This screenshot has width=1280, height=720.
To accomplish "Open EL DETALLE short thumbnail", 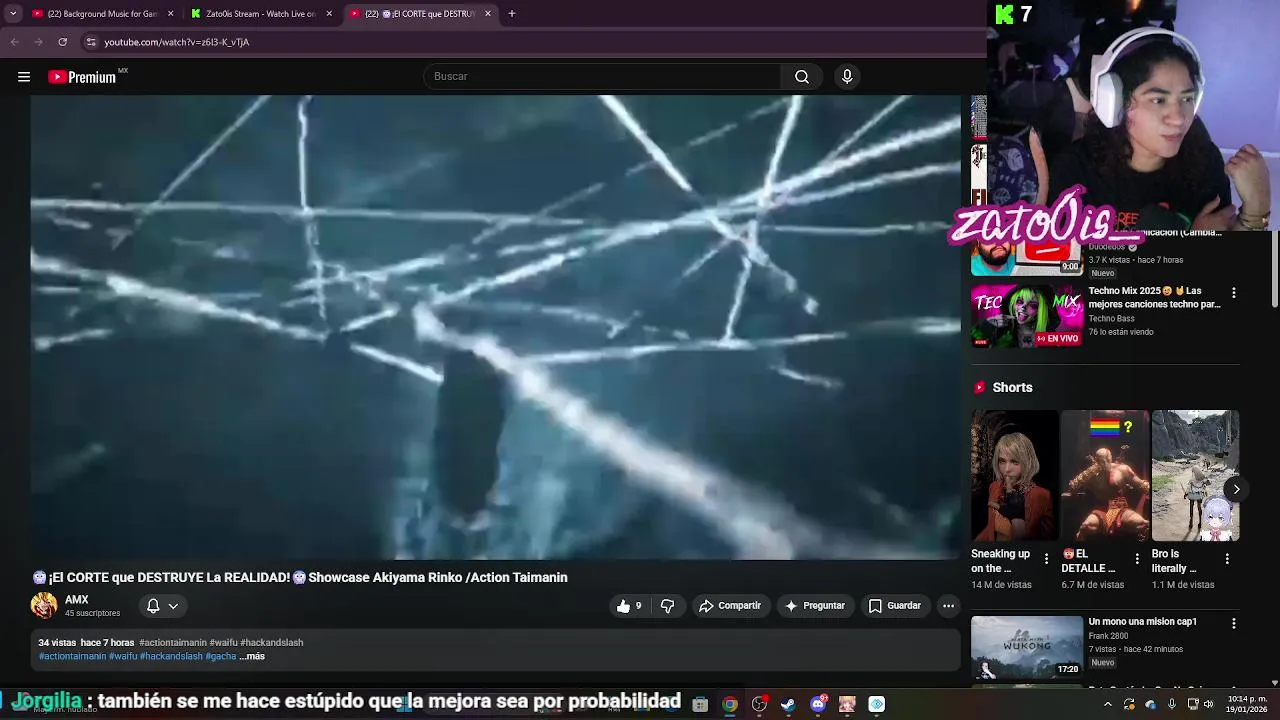I will (x=1105, y=476).
